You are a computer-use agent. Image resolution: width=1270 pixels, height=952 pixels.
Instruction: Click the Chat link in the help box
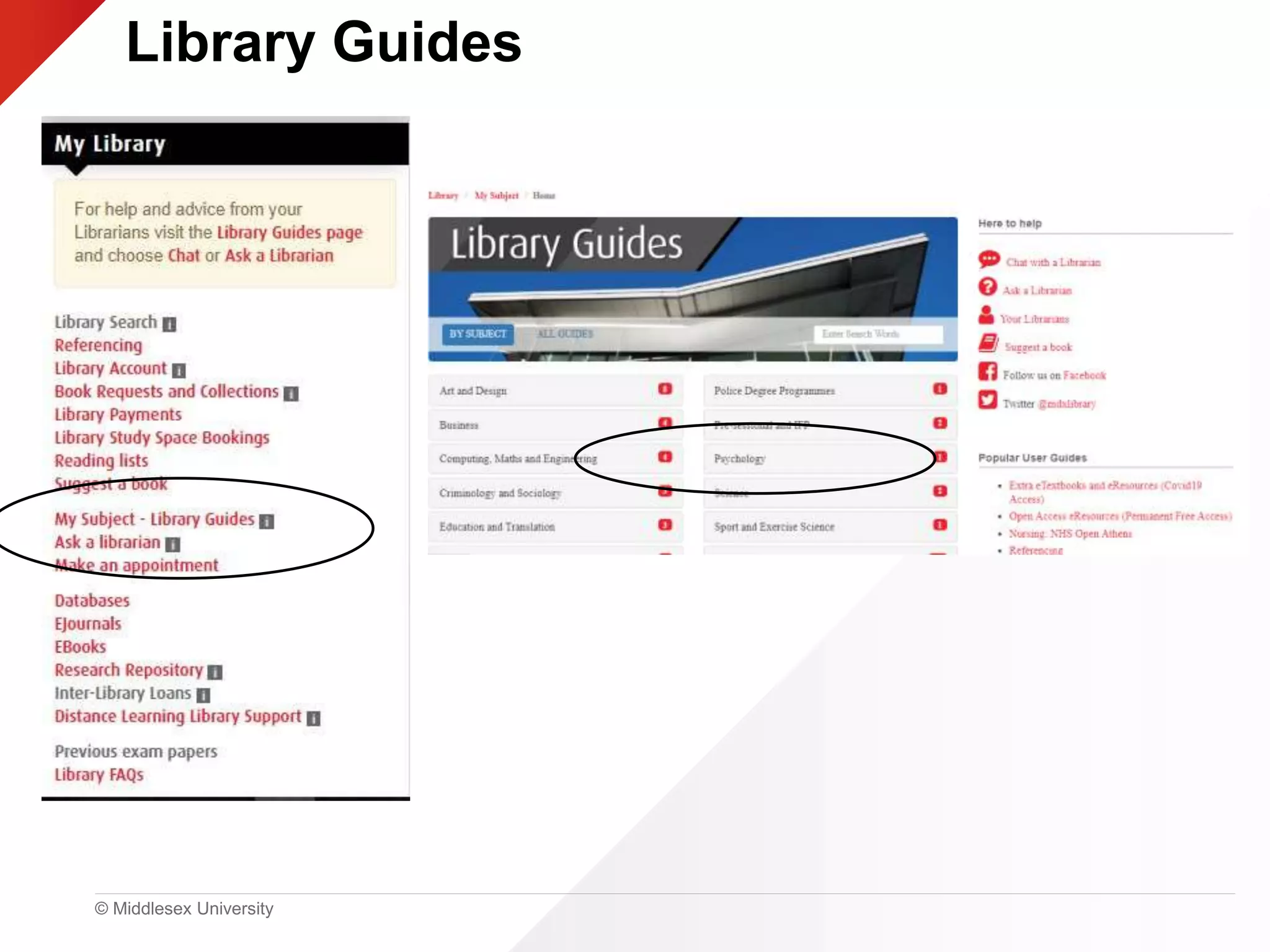184,255
